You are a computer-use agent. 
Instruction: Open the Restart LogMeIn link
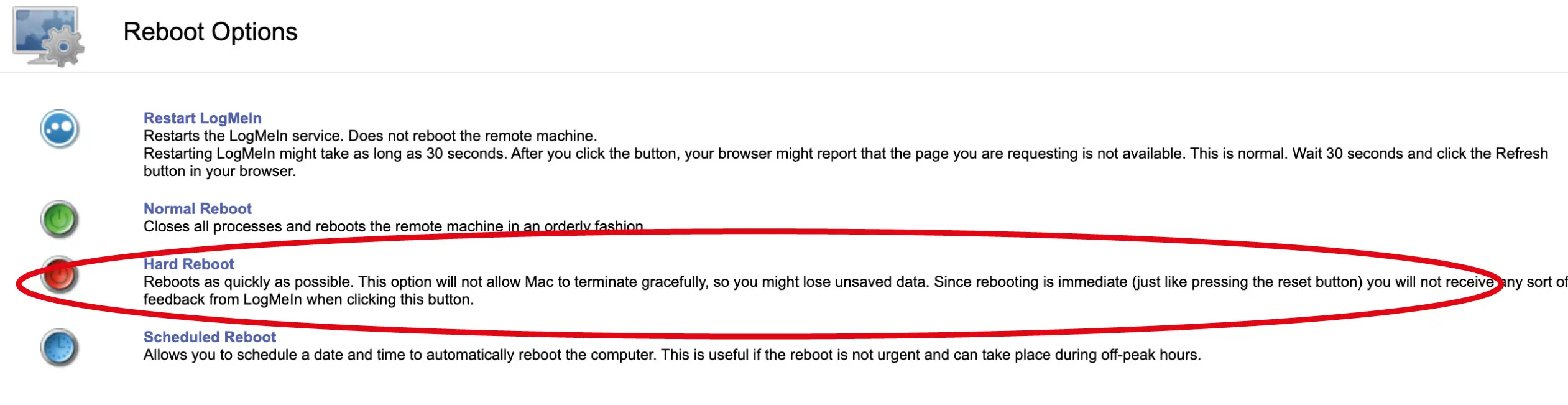click(202, 118)
